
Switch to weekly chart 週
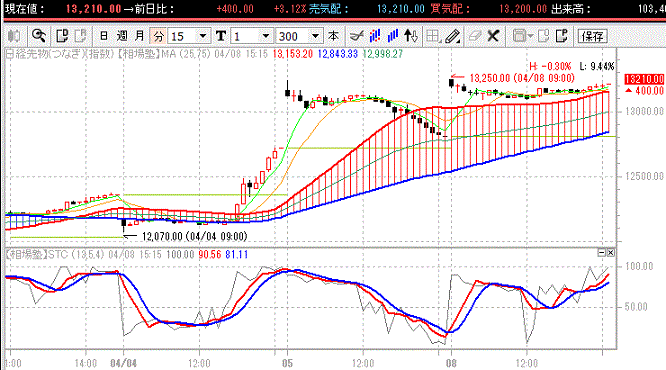pos(122,36)
